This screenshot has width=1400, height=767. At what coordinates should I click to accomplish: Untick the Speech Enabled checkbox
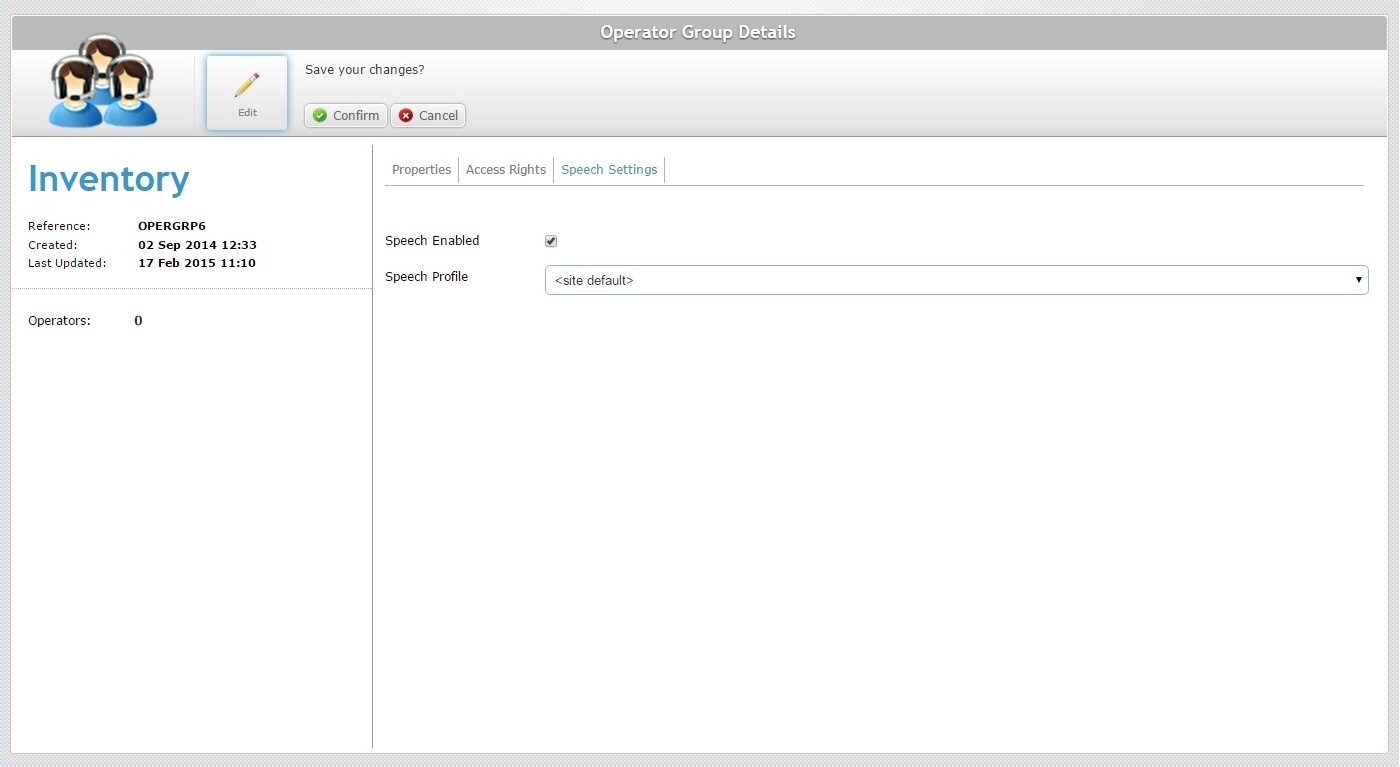(551, 241)
